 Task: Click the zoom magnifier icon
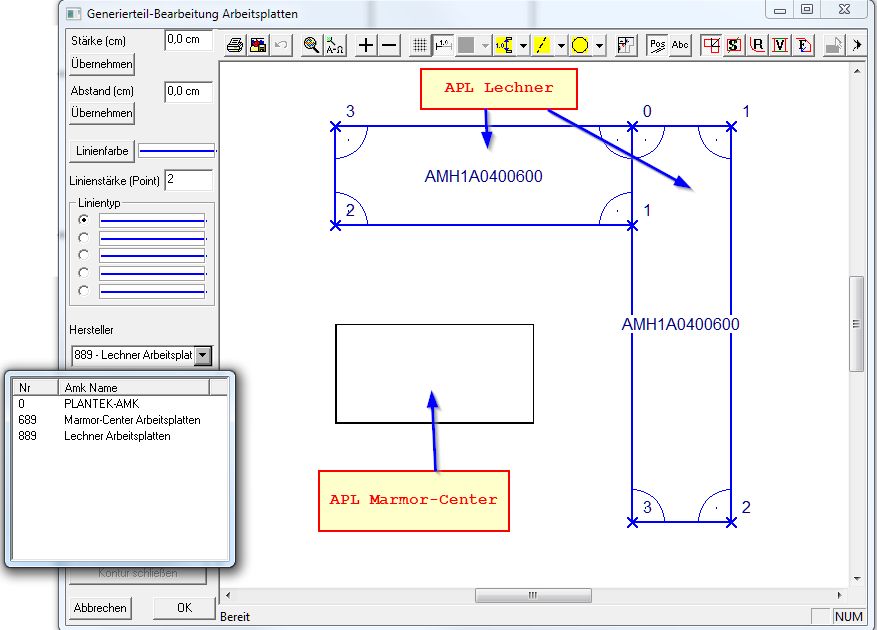(x=311, y=45)
